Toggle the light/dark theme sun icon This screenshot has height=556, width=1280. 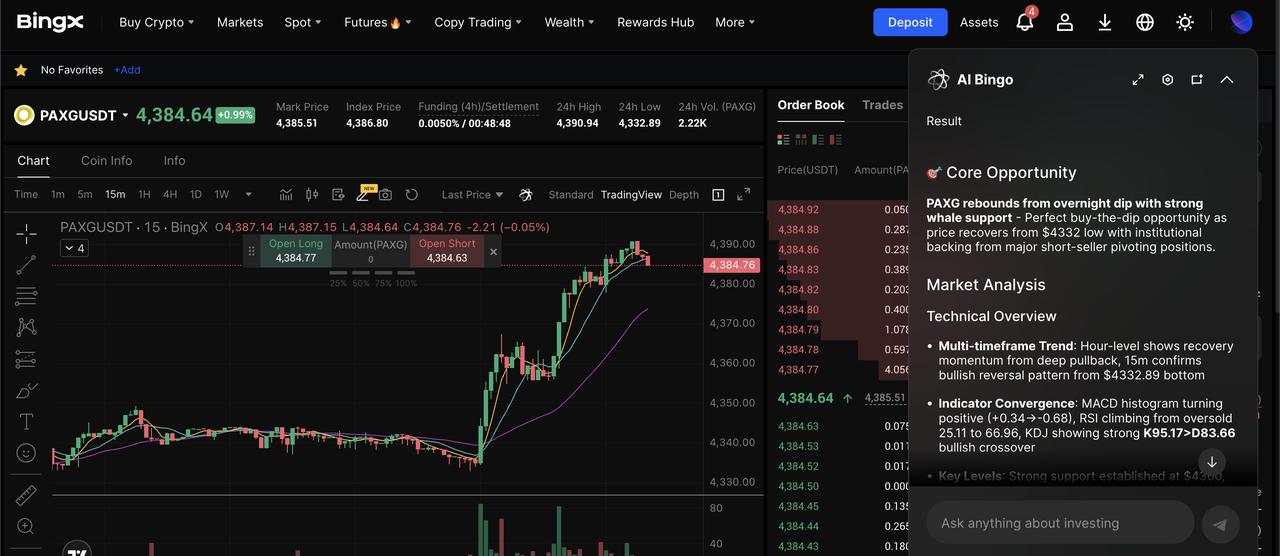pos(1185,22)
